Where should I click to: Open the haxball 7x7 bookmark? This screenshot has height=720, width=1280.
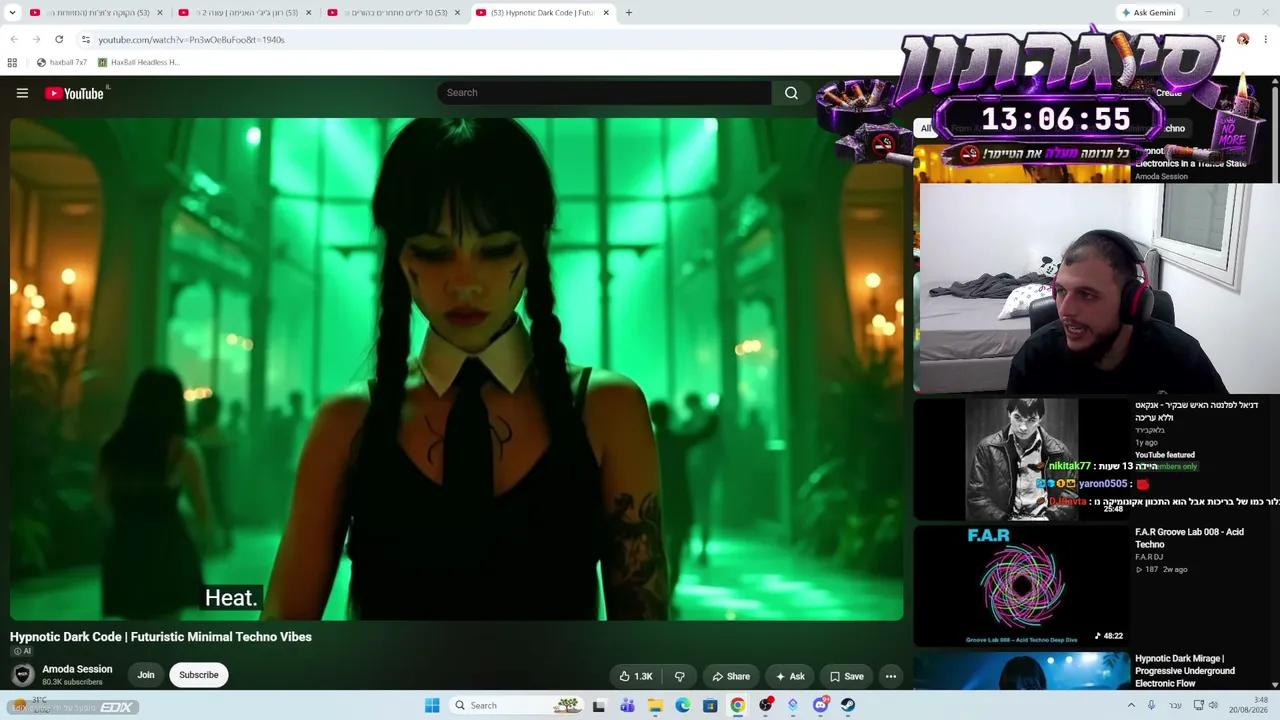[x=61, y=62]
